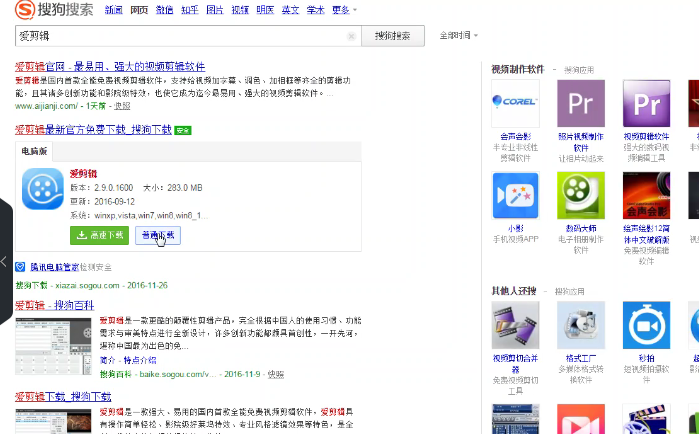Open the 会声会影12 red icon
The image size is (699, 434).
pyautogui.click(x=646, y=196)
